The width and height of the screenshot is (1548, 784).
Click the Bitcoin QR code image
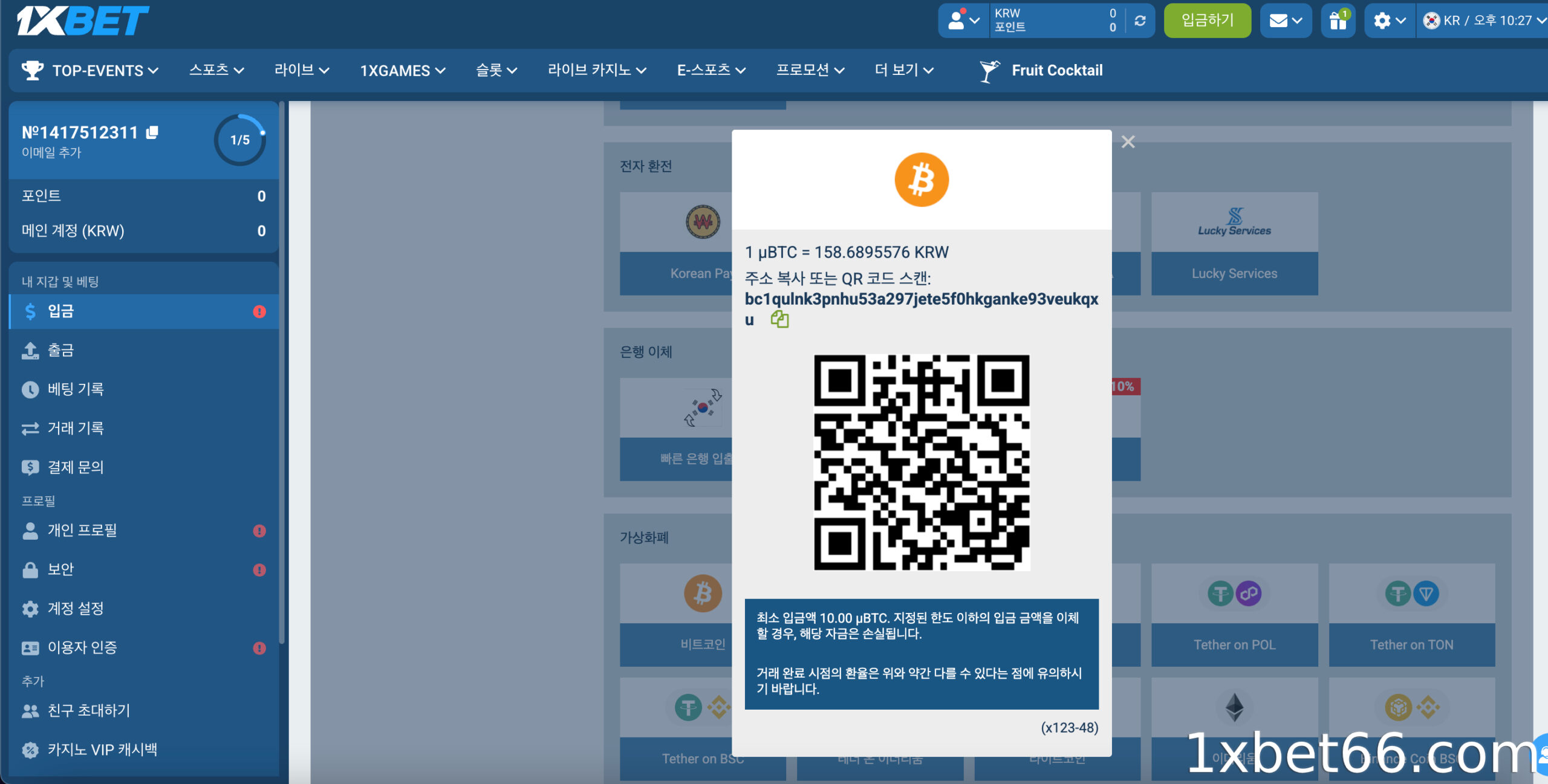(x=922, y=462)
